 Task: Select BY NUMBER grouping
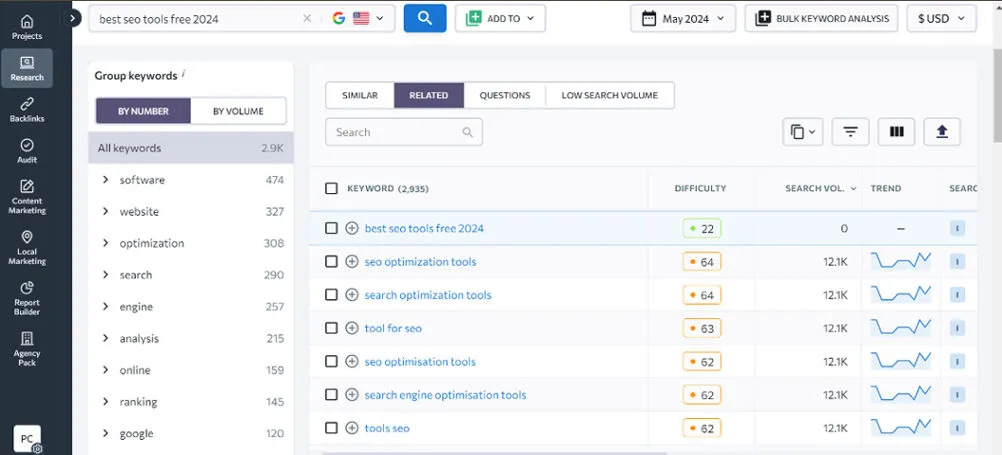(x=143, y=111)
